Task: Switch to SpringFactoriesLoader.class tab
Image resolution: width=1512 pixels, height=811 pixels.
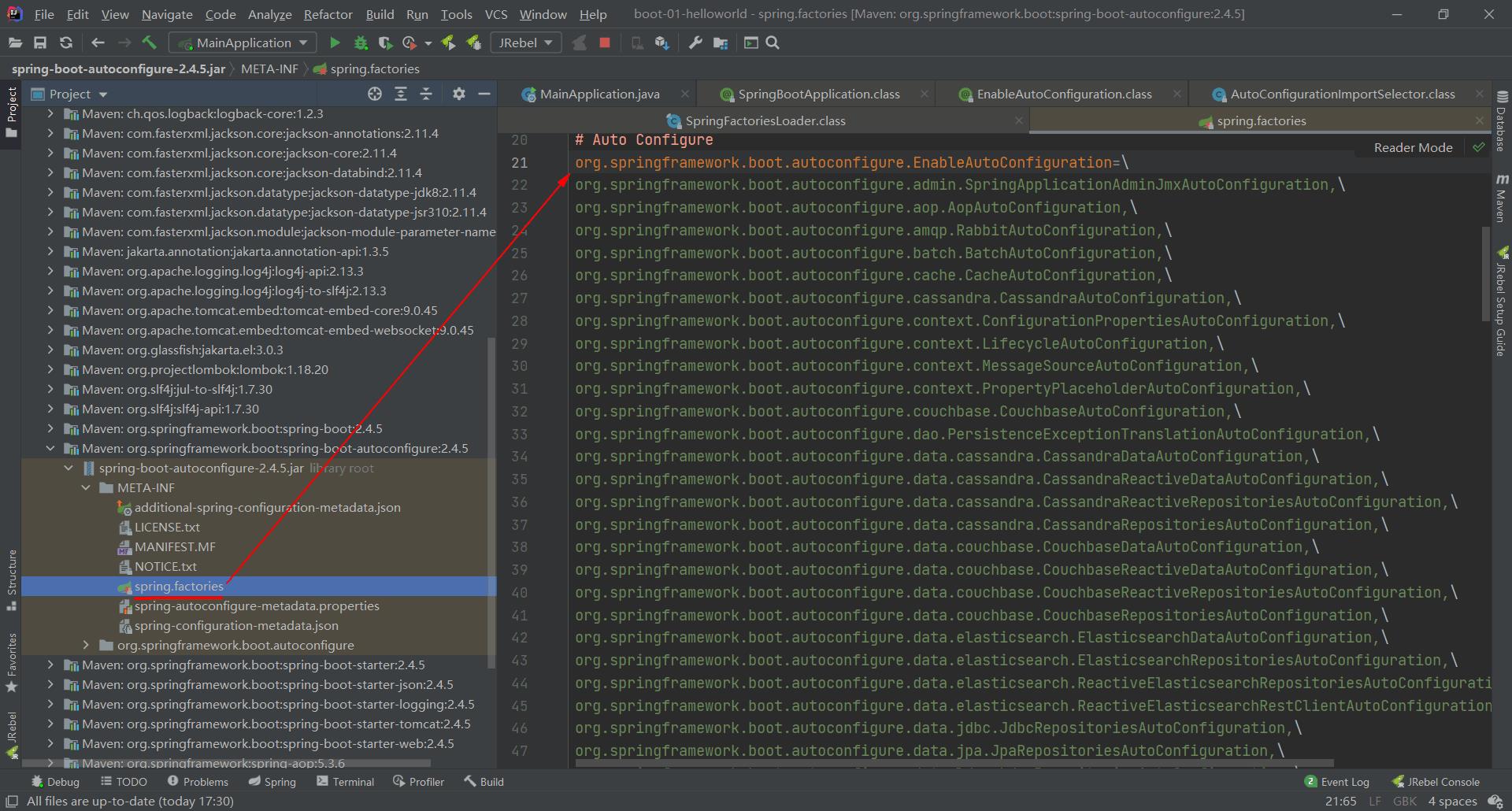Action: [x=765, y=120]
